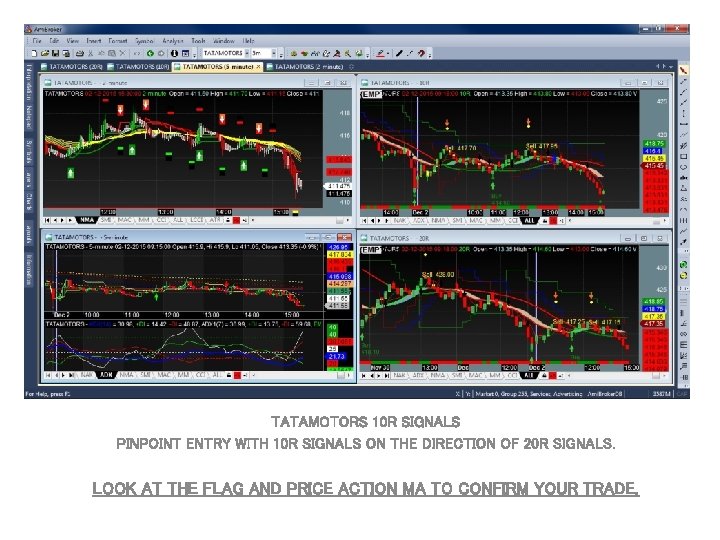Open the Analysis menu
720x540 pixels.
coord(173,41)
